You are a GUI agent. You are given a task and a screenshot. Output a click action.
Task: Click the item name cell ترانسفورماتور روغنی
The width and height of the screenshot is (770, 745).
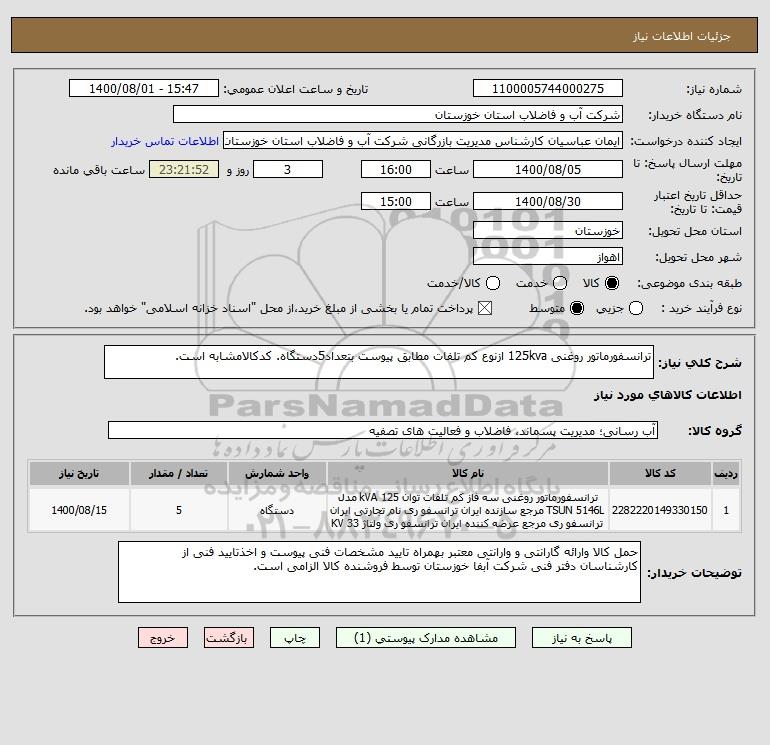click(468, 510)
